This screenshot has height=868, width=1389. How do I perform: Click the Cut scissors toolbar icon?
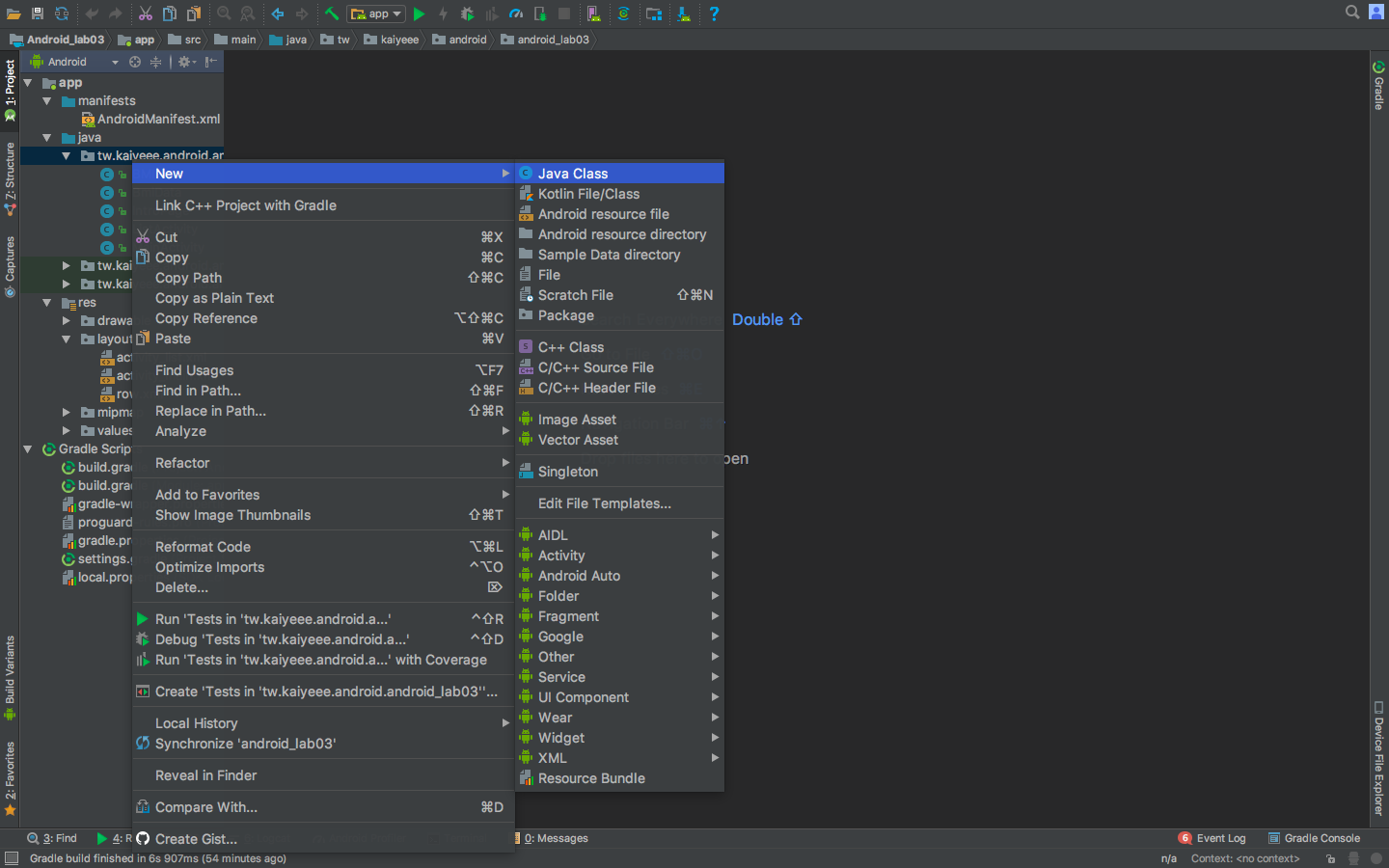click(x=145, y=14)
